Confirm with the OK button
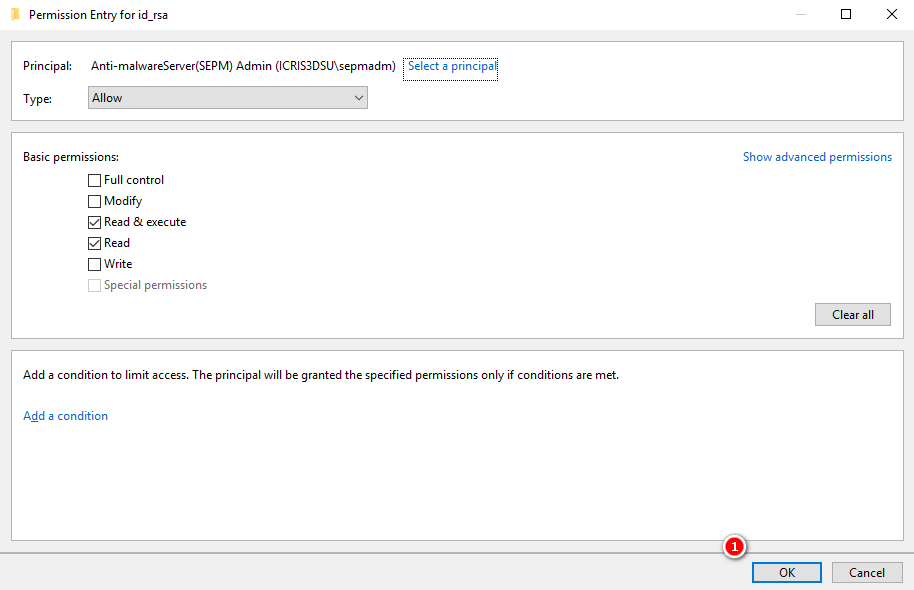 [x=787, y=573]
